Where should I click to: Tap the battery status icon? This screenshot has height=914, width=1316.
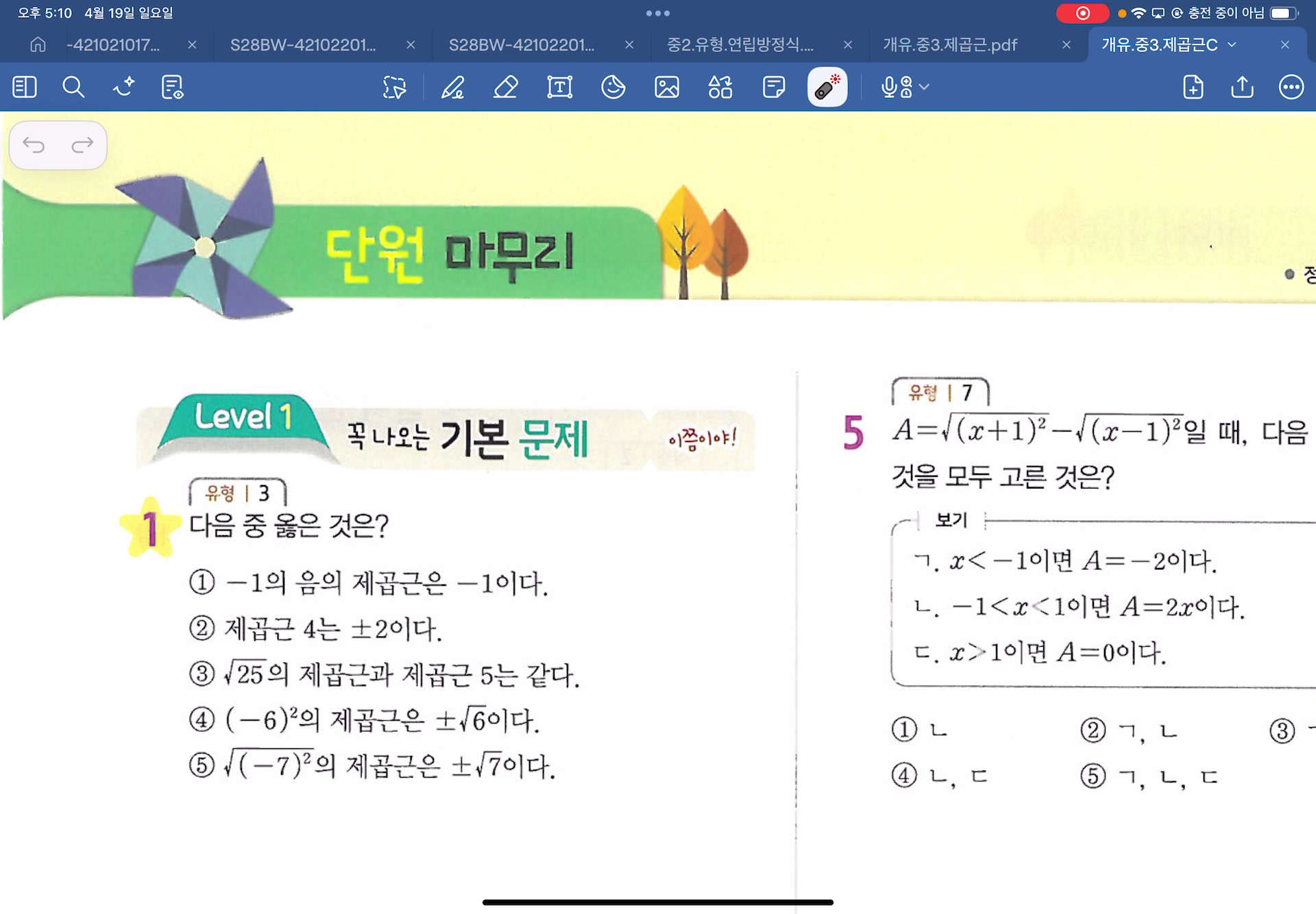(1284, 13)
